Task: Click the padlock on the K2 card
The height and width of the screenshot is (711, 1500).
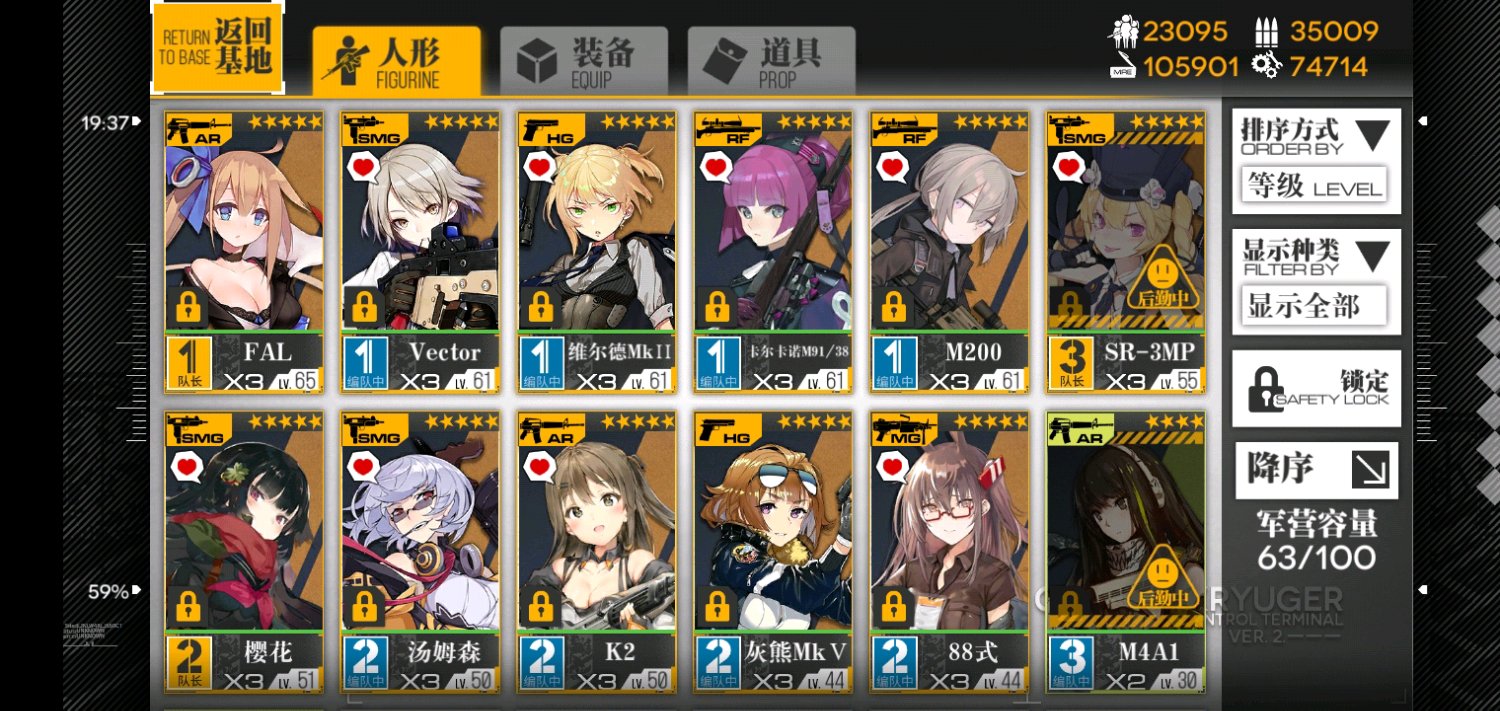Action: tap(541, 606)
